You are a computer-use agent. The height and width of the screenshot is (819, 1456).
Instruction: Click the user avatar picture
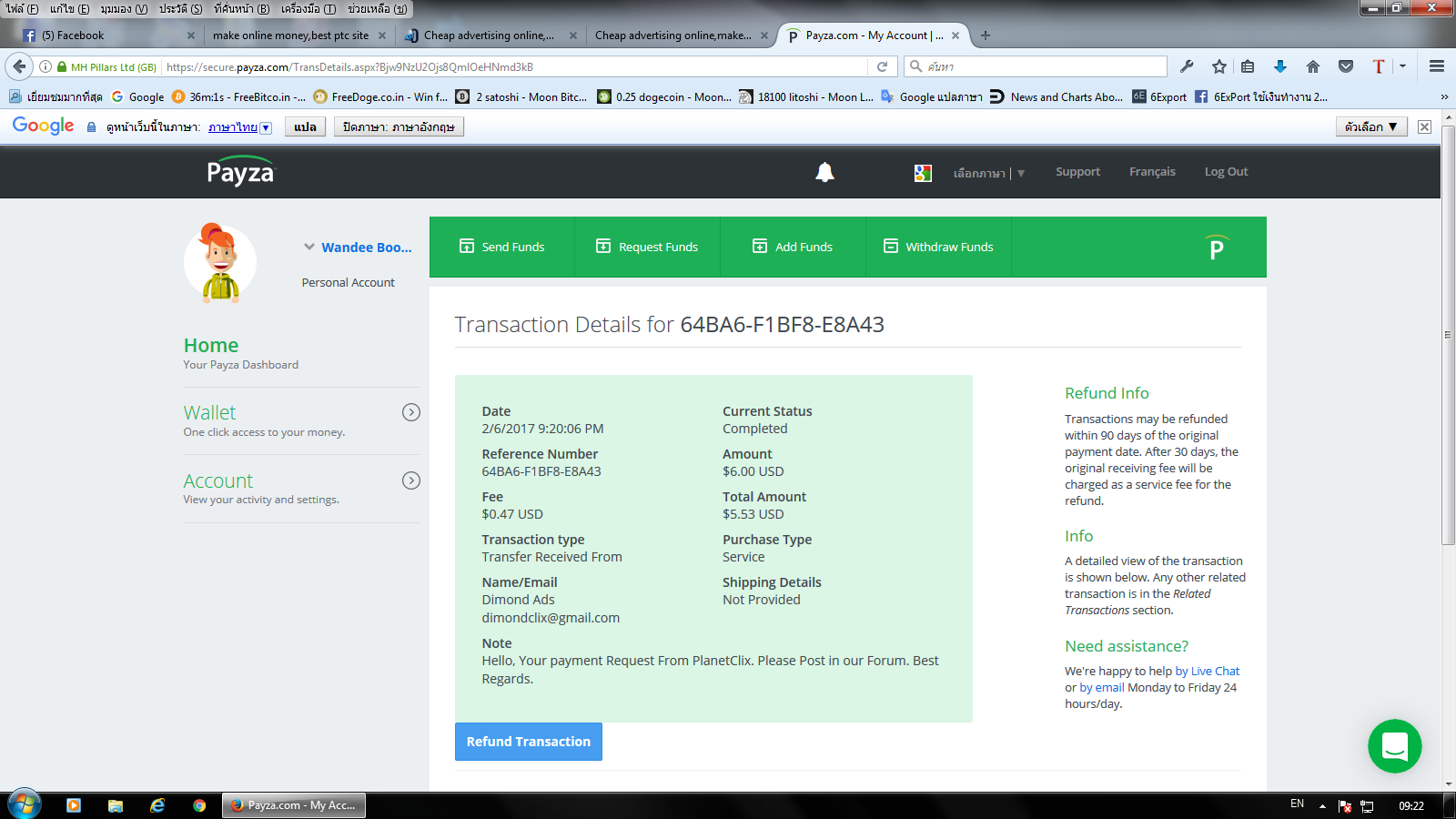tap(220, 263)
